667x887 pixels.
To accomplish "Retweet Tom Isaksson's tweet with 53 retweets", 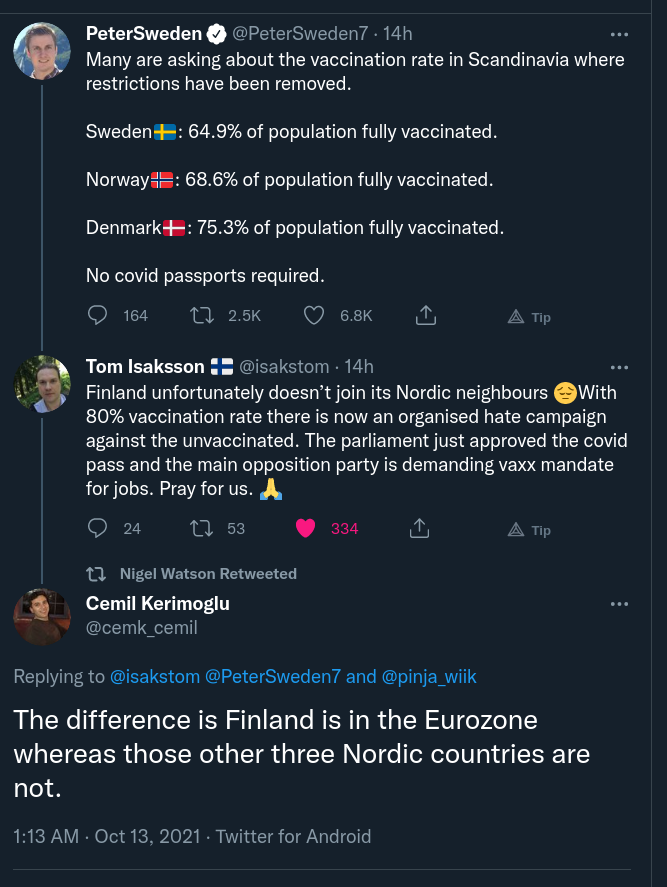I will pyautogui.click(x=202, y=528).
